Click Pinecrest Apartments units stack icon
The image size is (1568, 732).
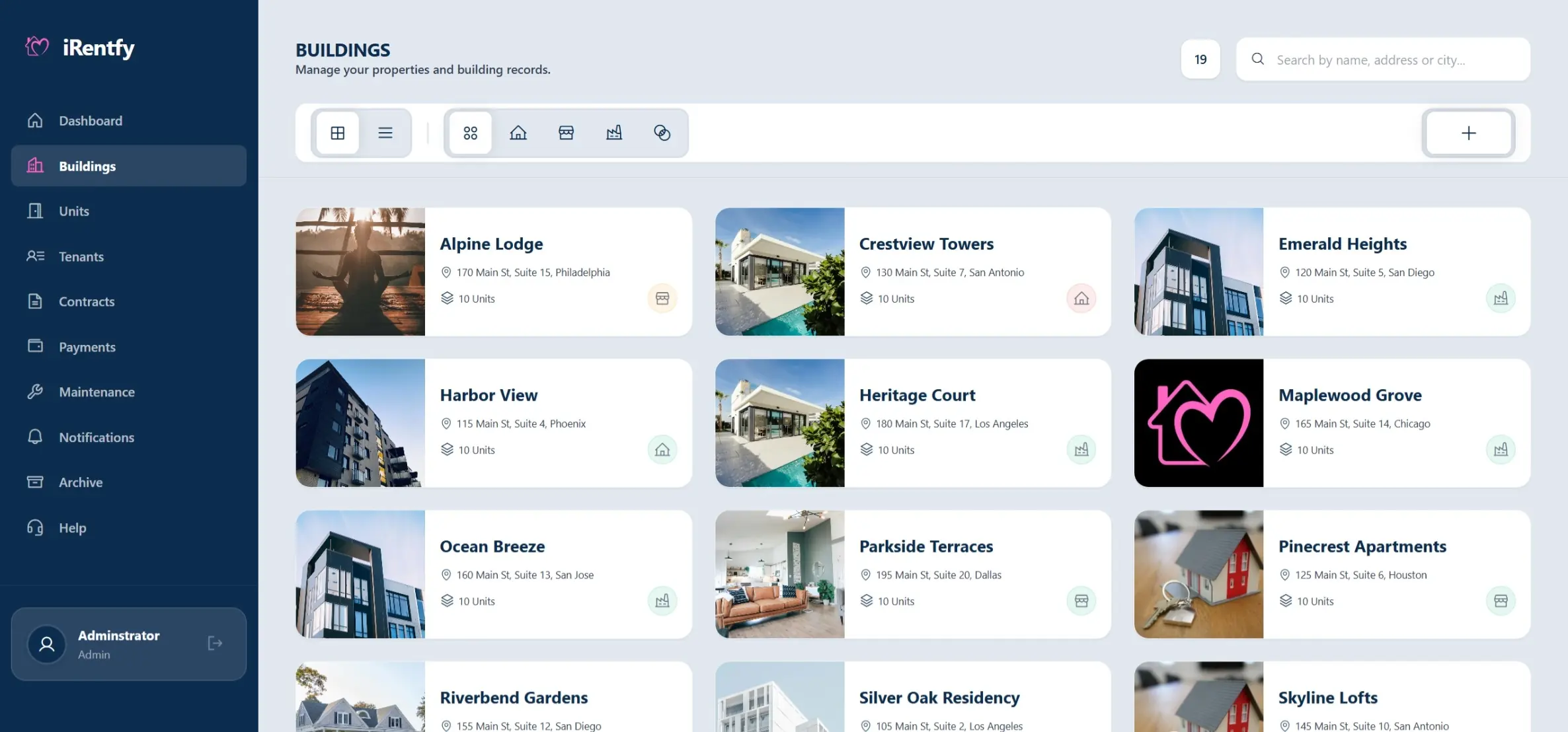click(x=1286, y=601)
